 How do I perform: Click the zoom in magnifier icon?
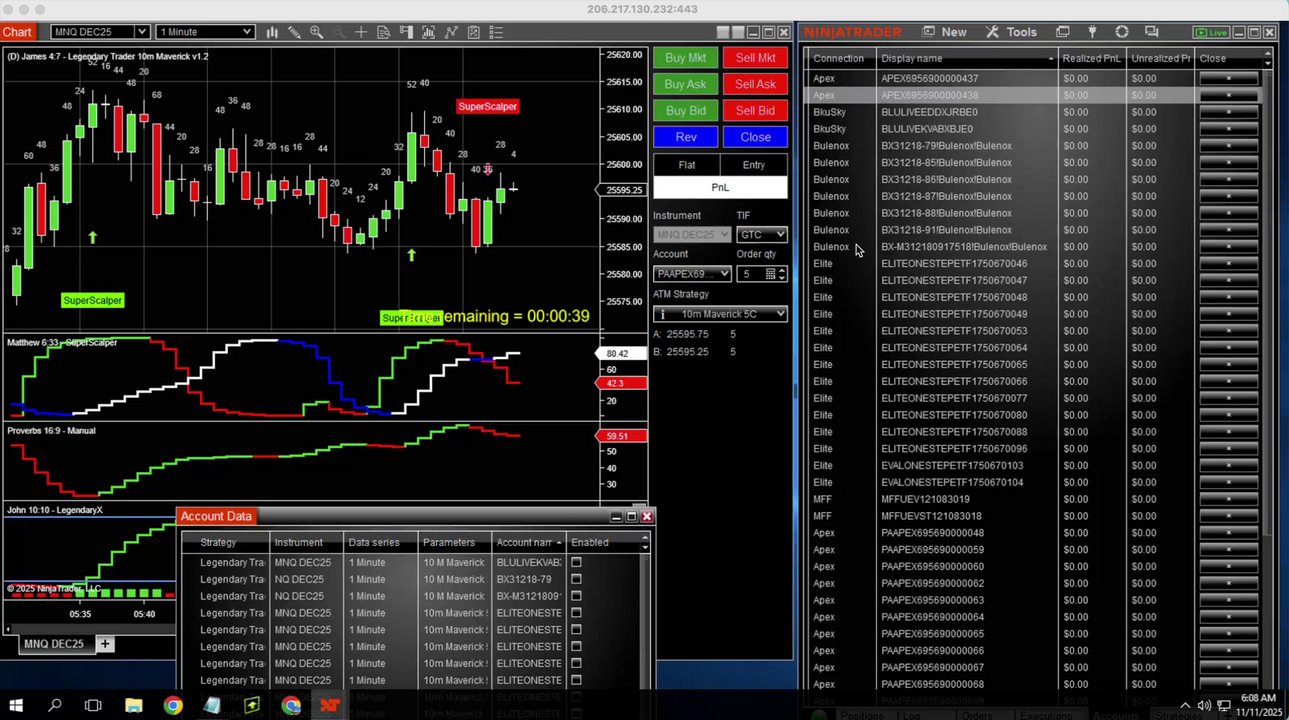tap(316, 32)
